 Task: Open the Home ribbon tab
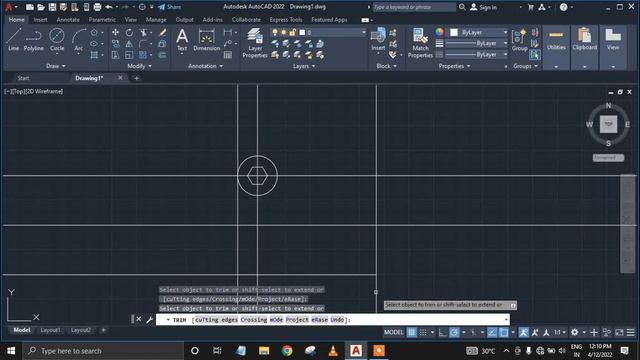point(16,20)
